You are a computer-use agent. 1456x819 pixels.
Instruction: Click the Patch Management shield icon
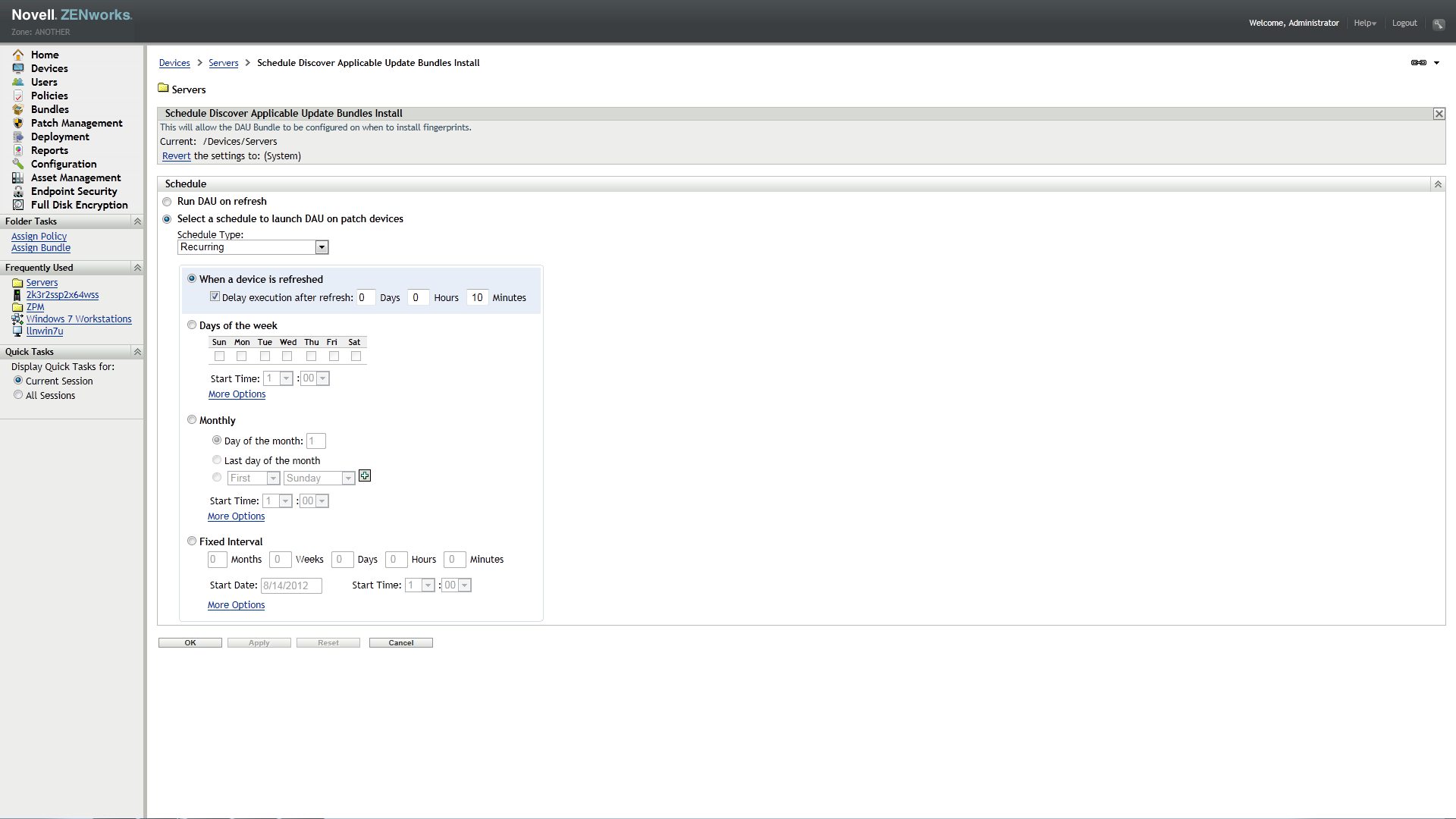pyautogui.click(x=18, y=123)
